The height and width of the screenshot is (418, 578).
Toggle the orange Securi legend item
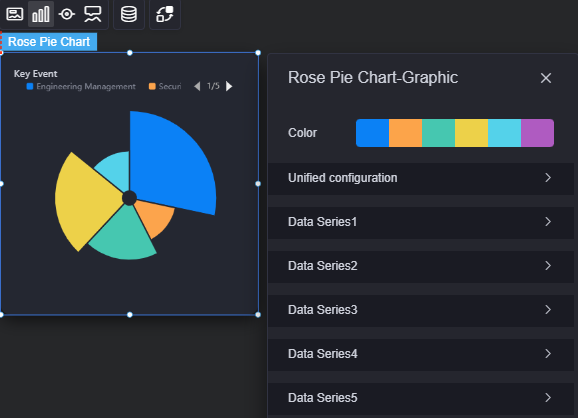coord(165,86)
